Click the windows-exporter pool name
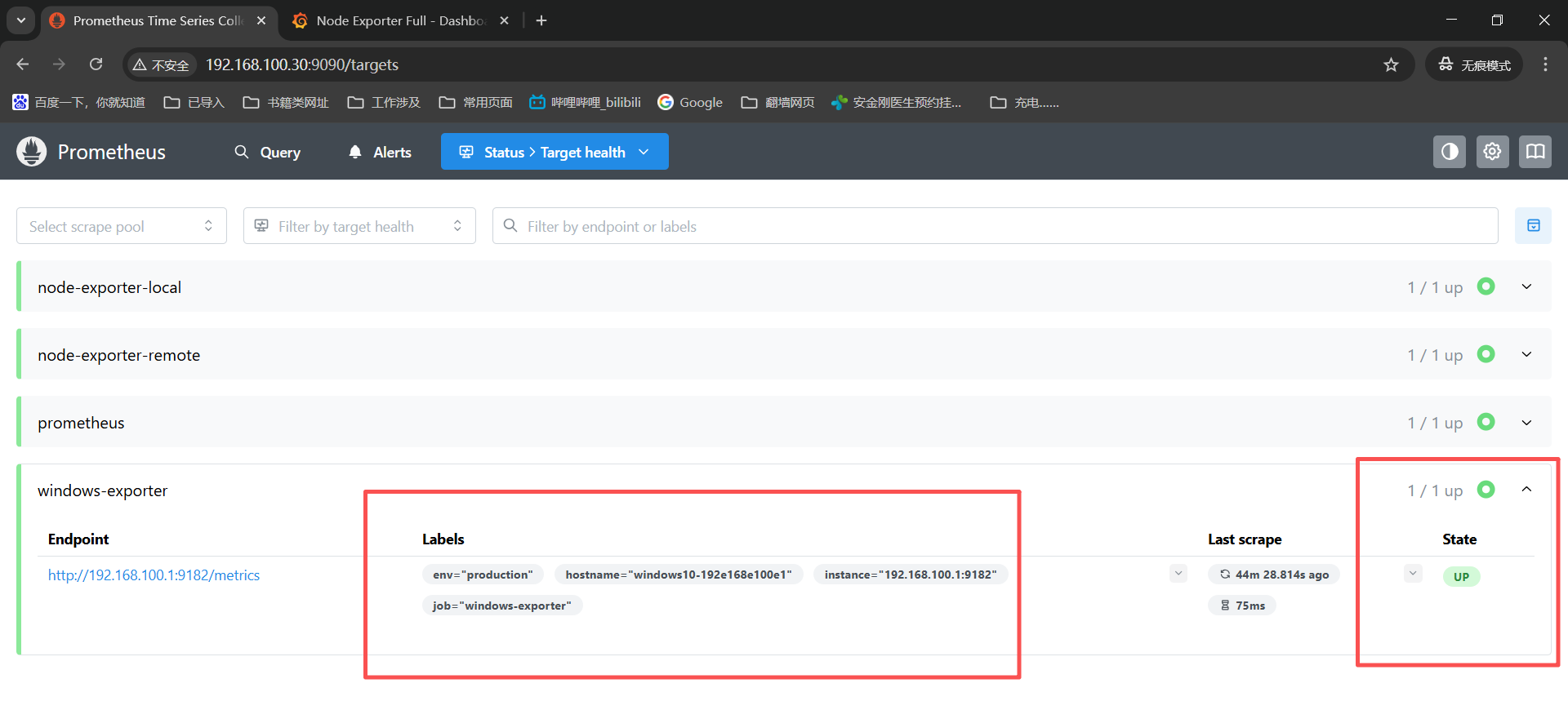 (102, 490)
